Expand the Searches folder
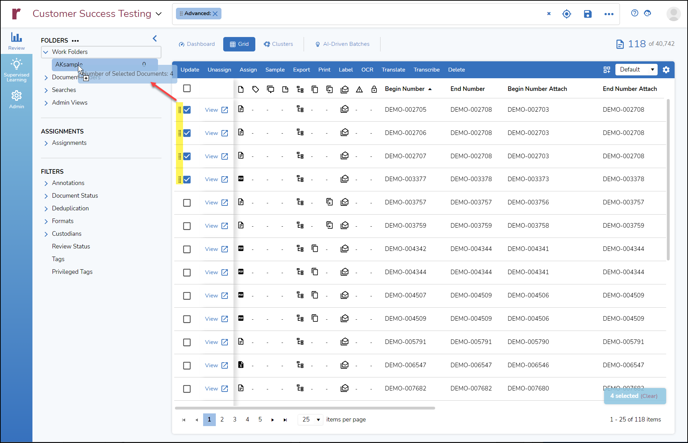688x443 pixels. pos(46,90)
